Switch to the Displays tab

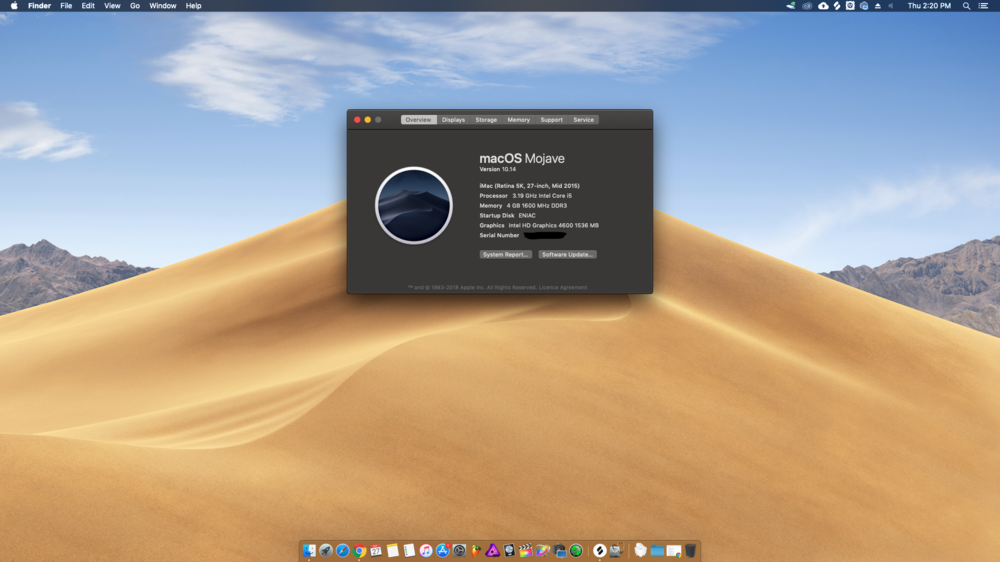point(453,120)
